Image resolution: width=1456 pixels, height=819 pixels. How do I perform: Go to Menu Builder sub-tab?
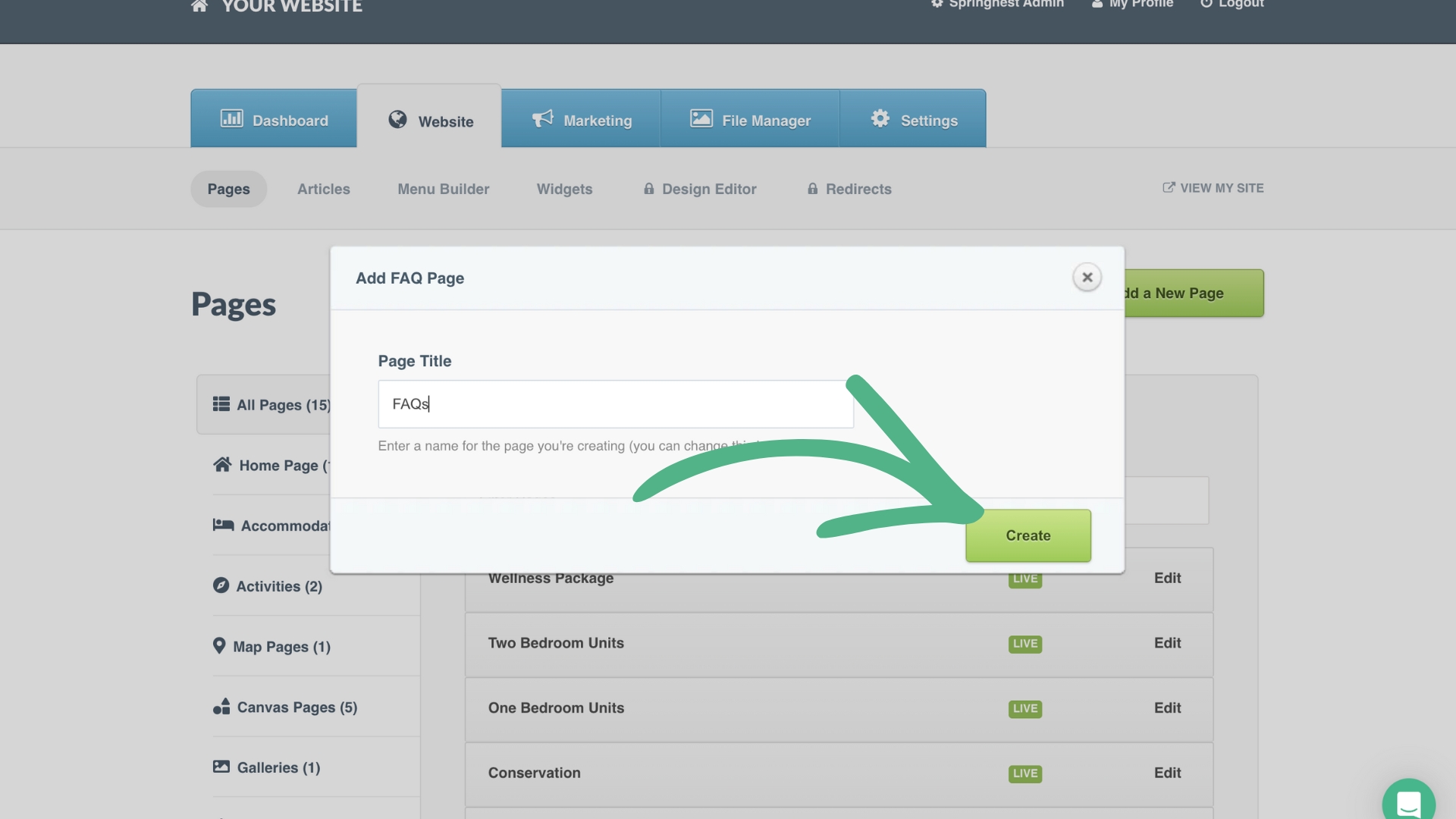(x=443, y=189)
